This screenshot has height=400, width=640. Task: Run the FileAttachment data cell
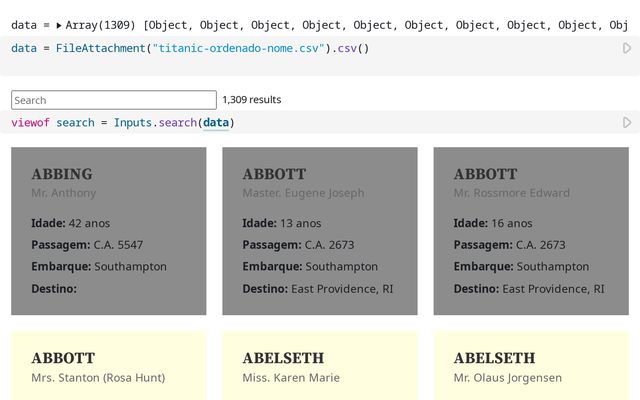tap(627, 48)
